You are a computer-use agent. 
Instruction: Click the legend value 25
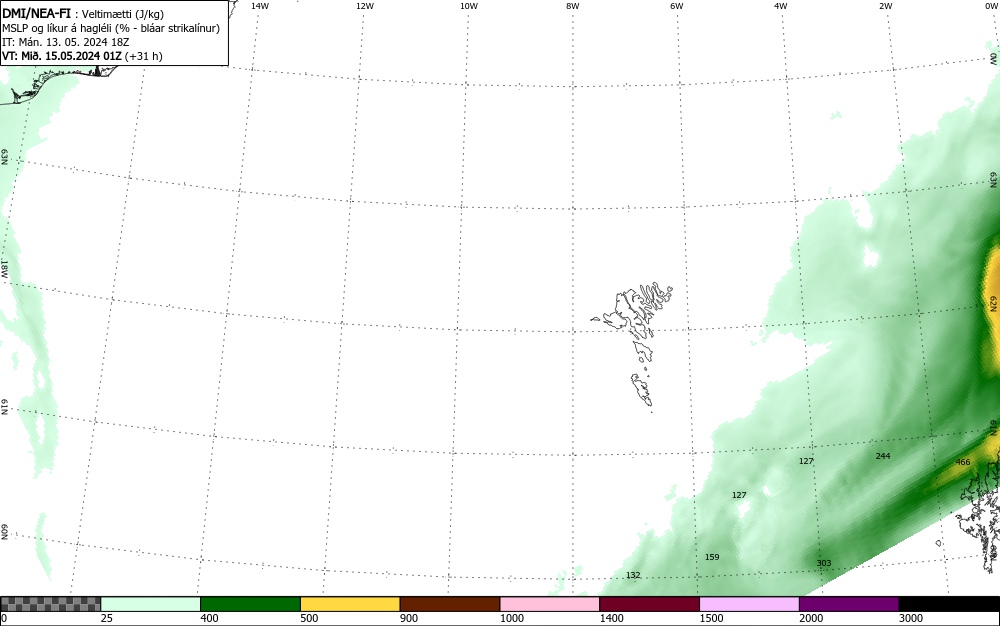[x=107, y=618]
